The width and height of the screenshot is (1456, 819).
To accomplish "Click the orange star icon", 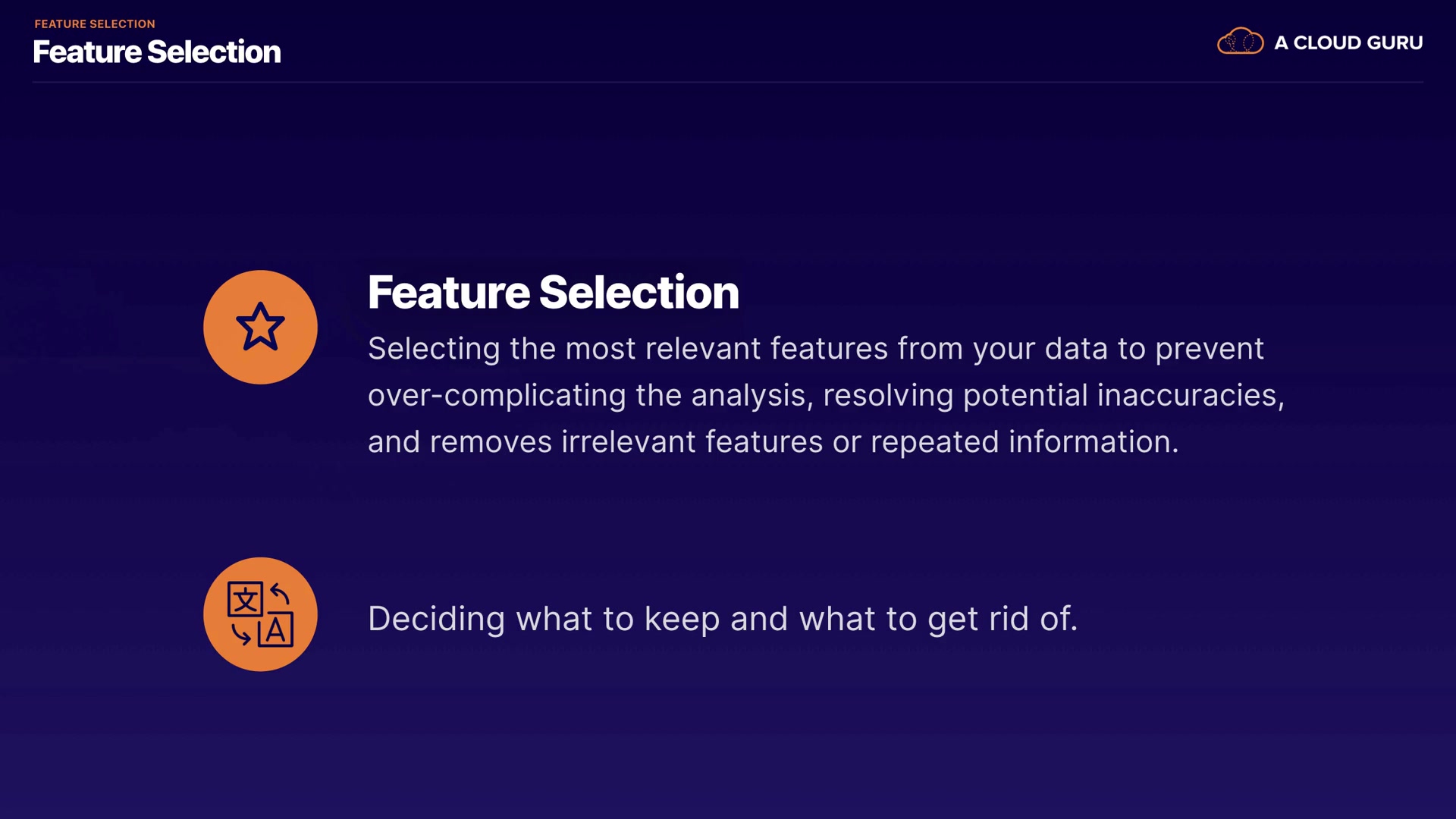I will [x=260, y=327].
